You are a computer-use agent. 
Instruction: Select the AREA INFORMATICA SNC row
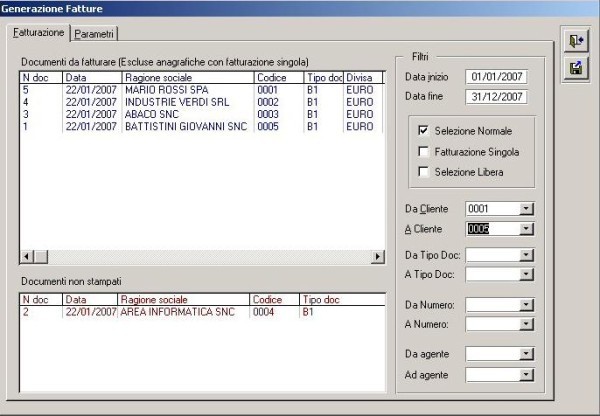click(x=202, y=312)
